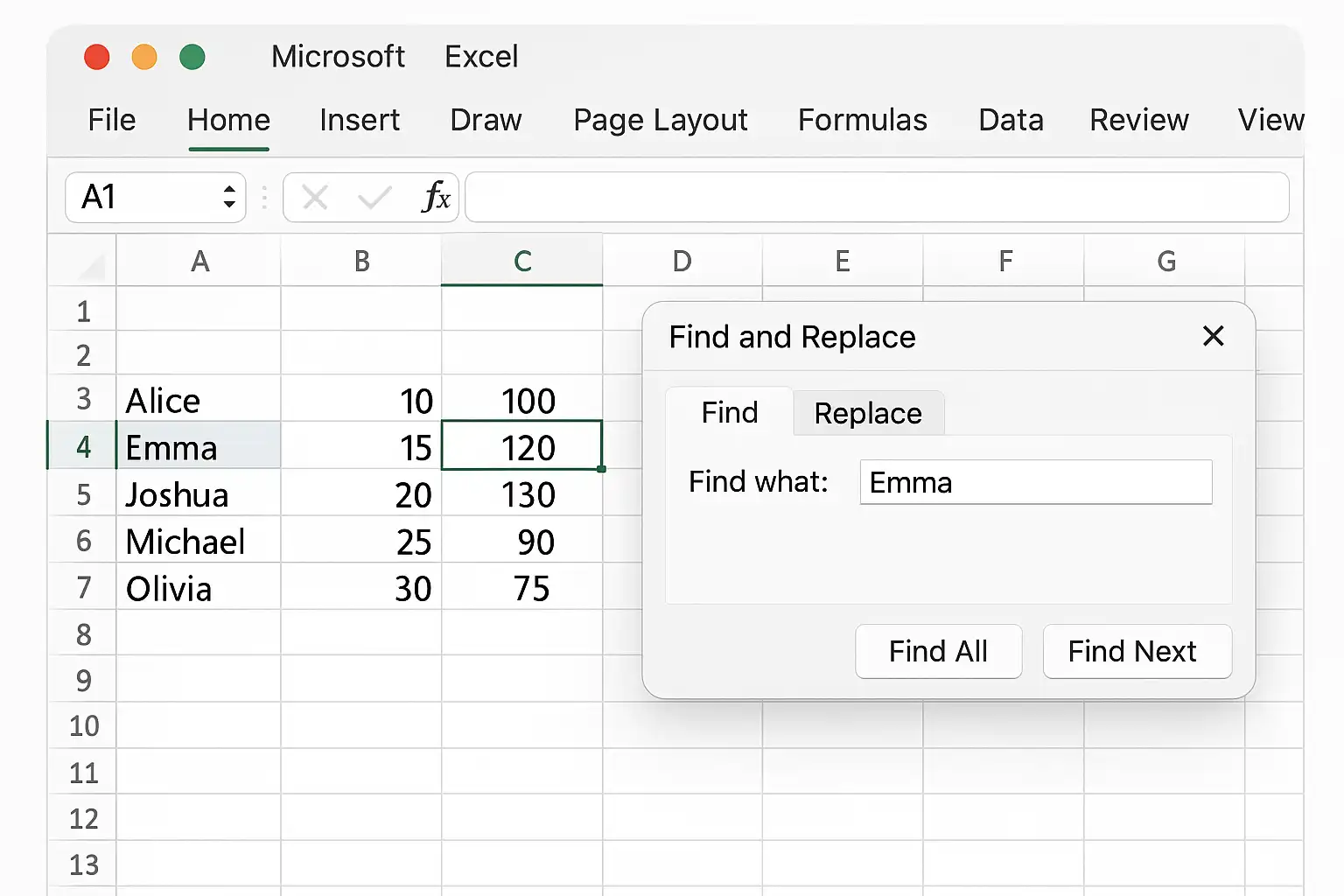This screenshot has width=1344, height=896.
Task: Select column B header
Action: [361, 261]
